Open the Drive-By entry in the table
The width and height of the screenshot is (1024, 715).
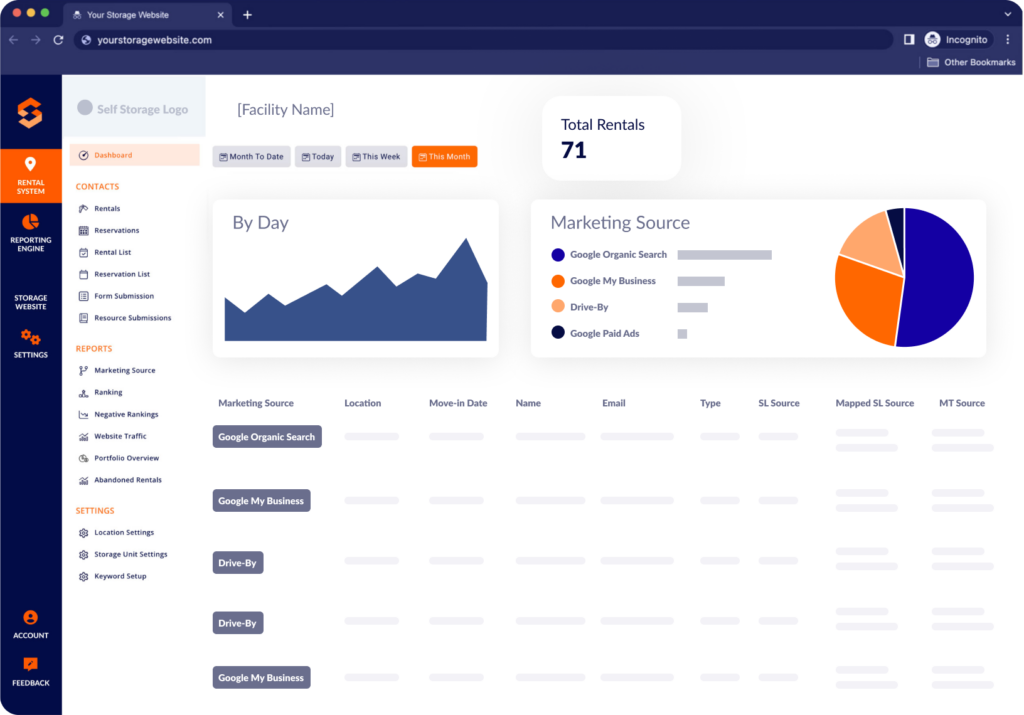(x=237, y=562)
